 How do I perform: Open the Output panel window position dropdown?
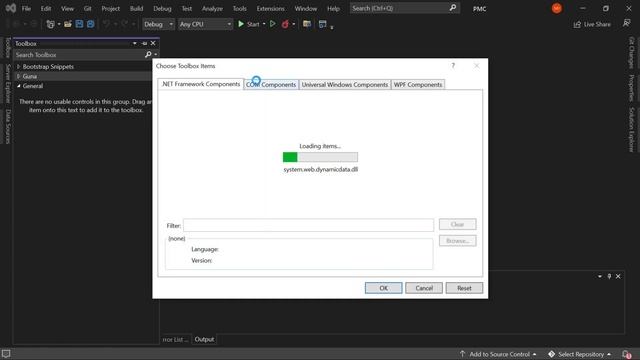600,276
